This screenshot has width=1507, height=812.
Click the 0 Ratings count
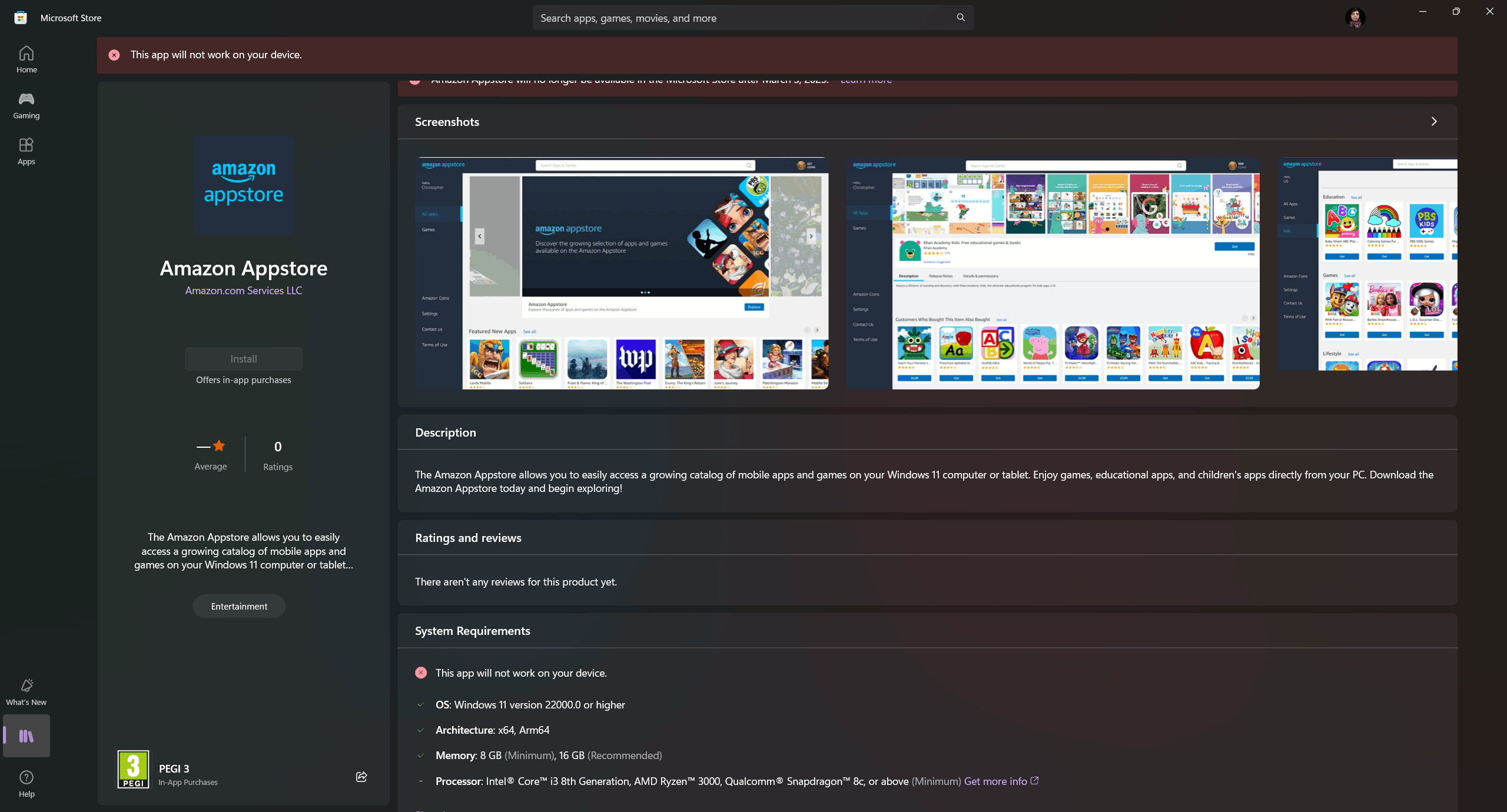point(278,455)
